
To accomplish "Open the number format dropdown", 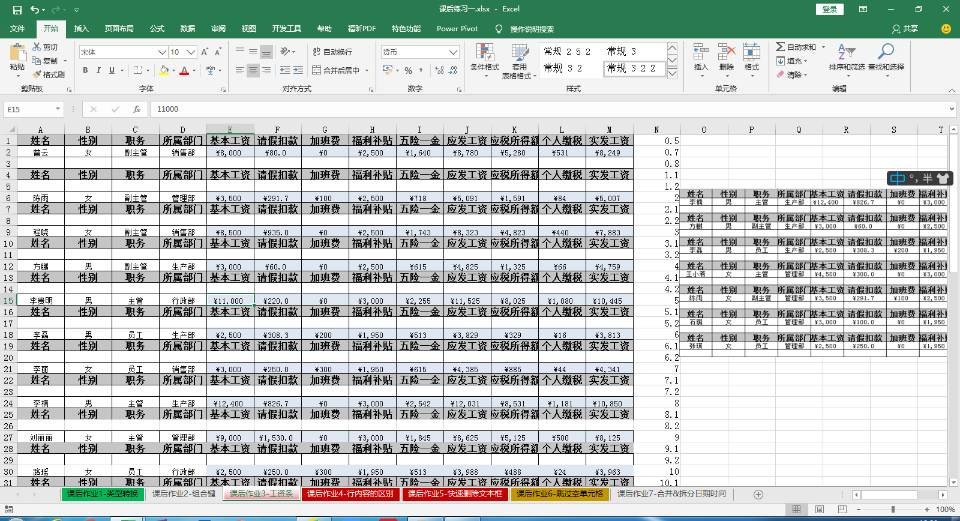I will (455, 51).
